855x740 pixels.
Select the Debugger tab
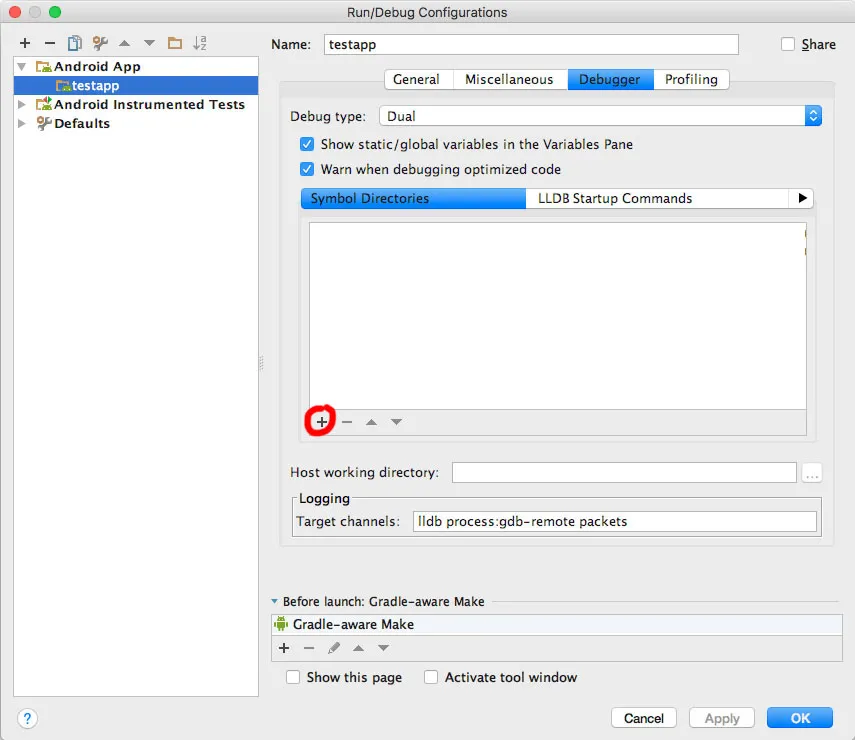[610, 79]
